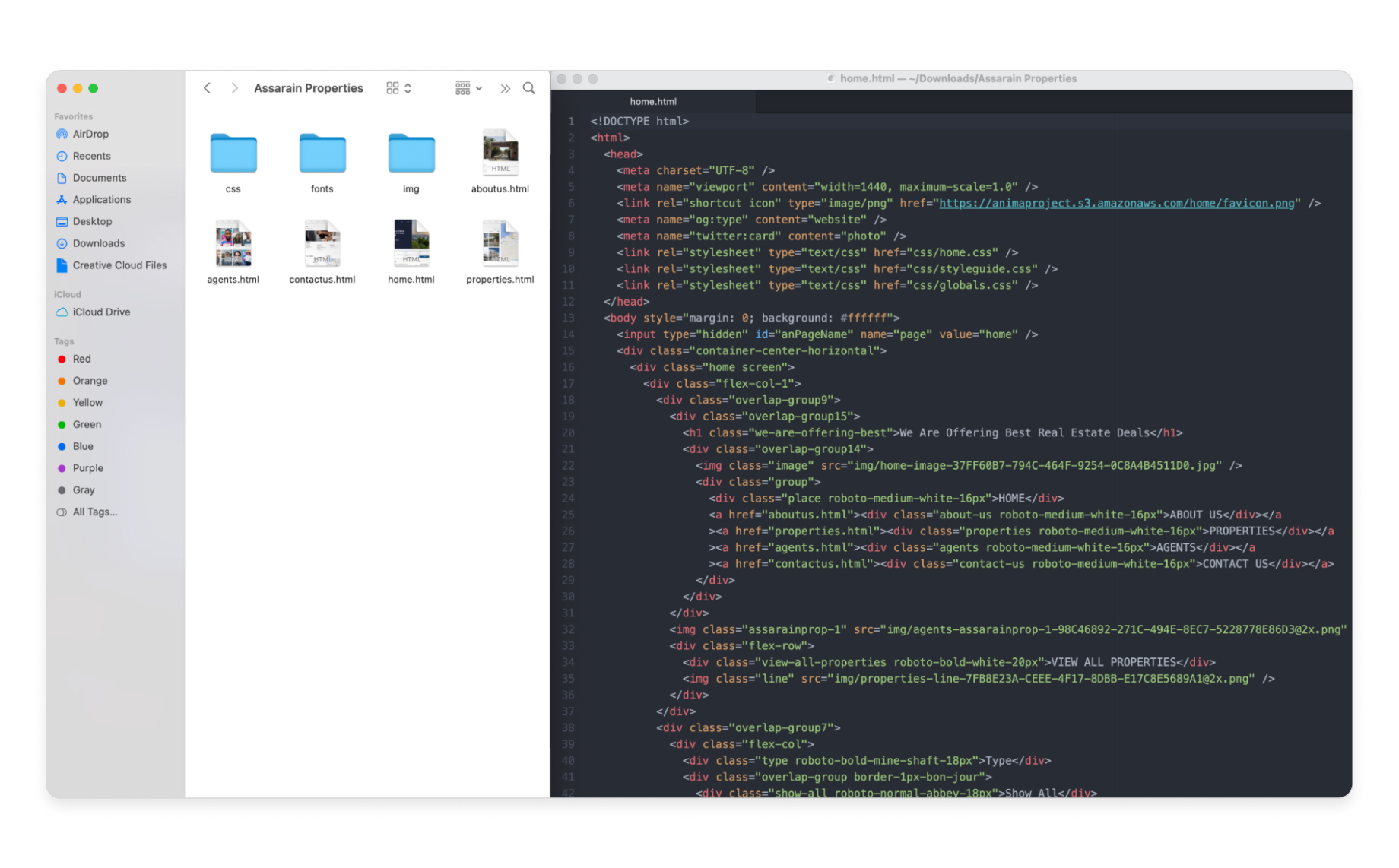This screenshot has height=868, width=1399.
Task: Select the properties.html file
Action: [x=500, y=243]
